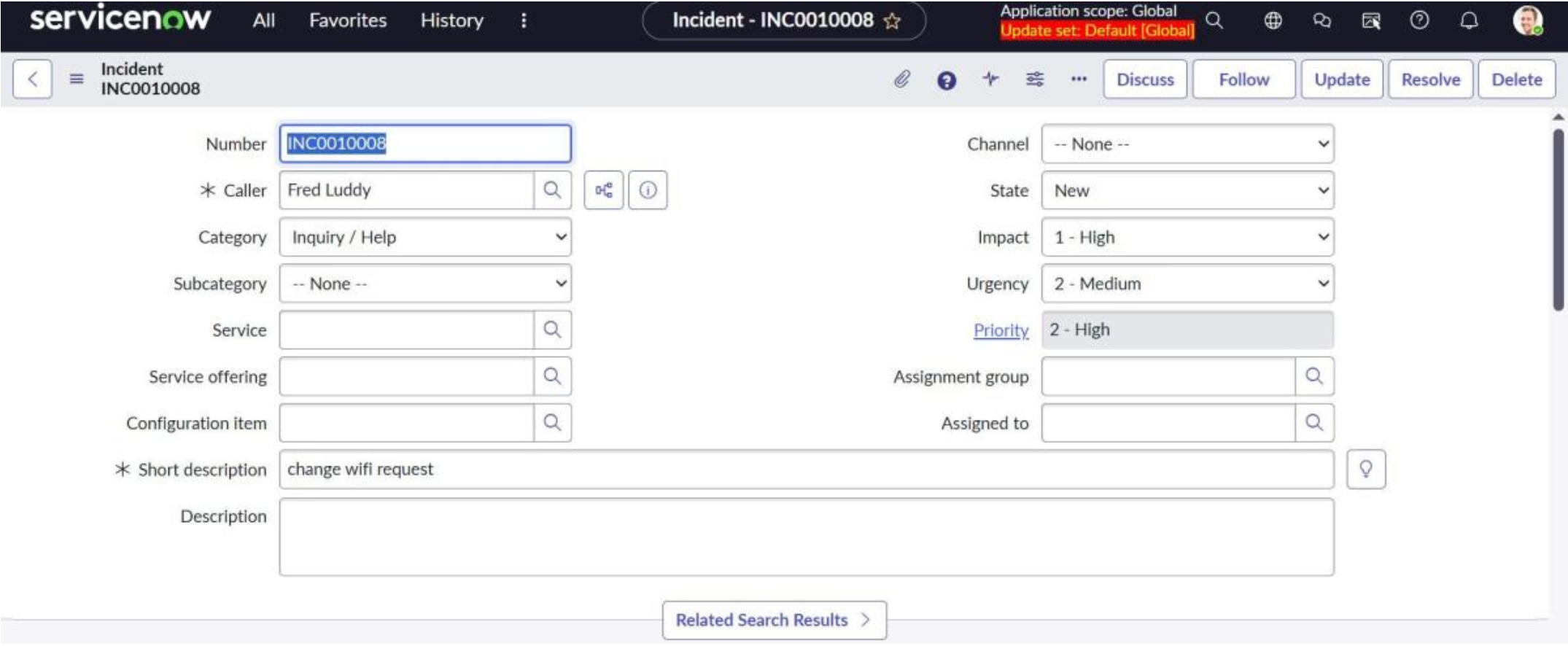Click the Incident - INC0010008 title pill
This screenshot has width=1568, height=646.
pyautogui.click(x=784, y=20)
